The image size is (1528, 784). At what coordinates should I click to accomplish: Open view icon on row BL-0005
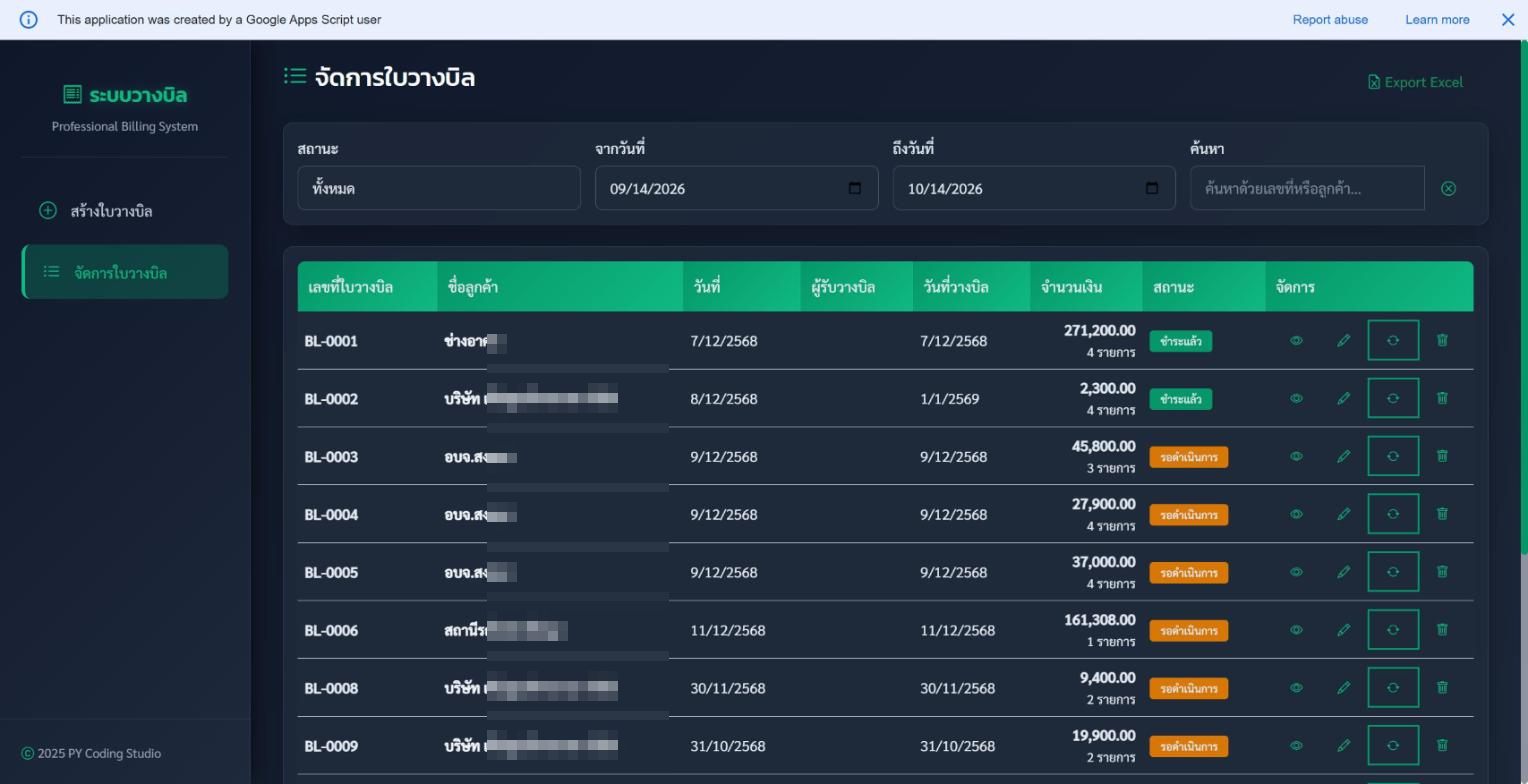tap(1296, 572)
